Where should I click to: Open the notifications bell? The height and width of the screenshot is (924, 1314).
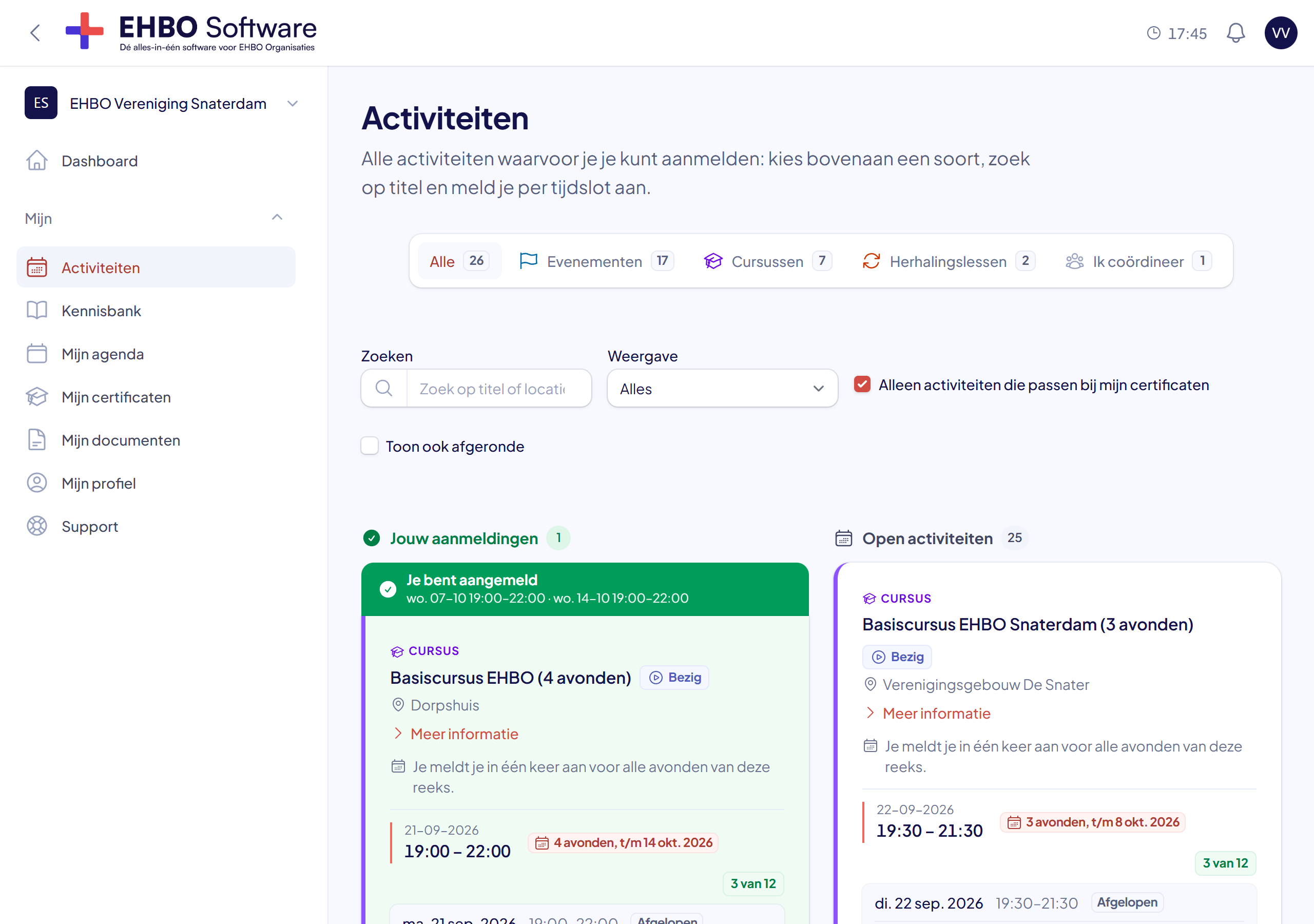point(1235,33)
